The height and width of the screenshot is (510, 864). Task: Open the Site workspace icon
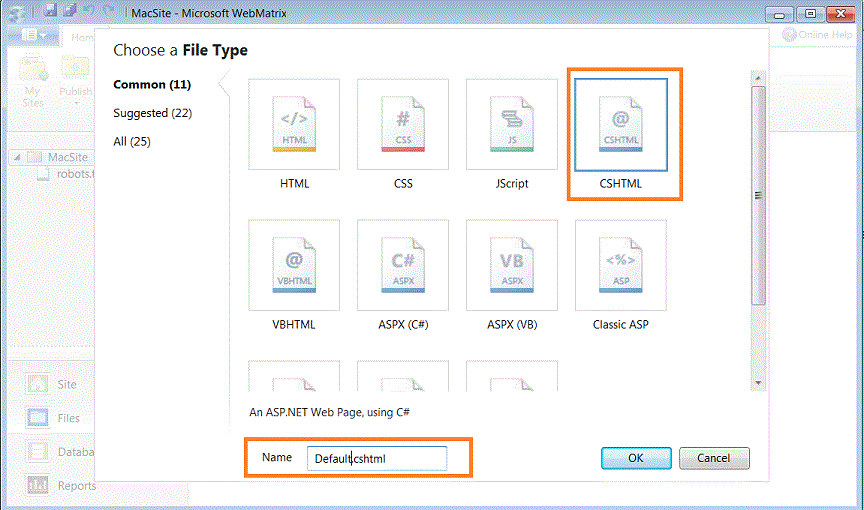coord(37,384)
